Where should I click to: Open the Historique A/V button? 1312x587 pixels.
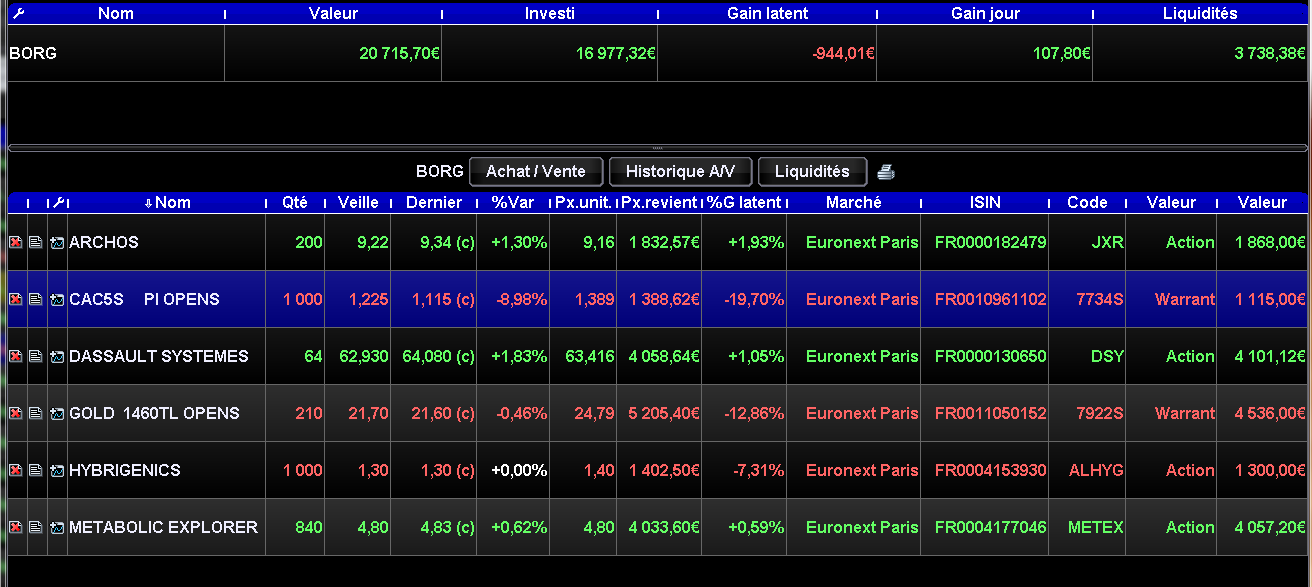(680, 172)
